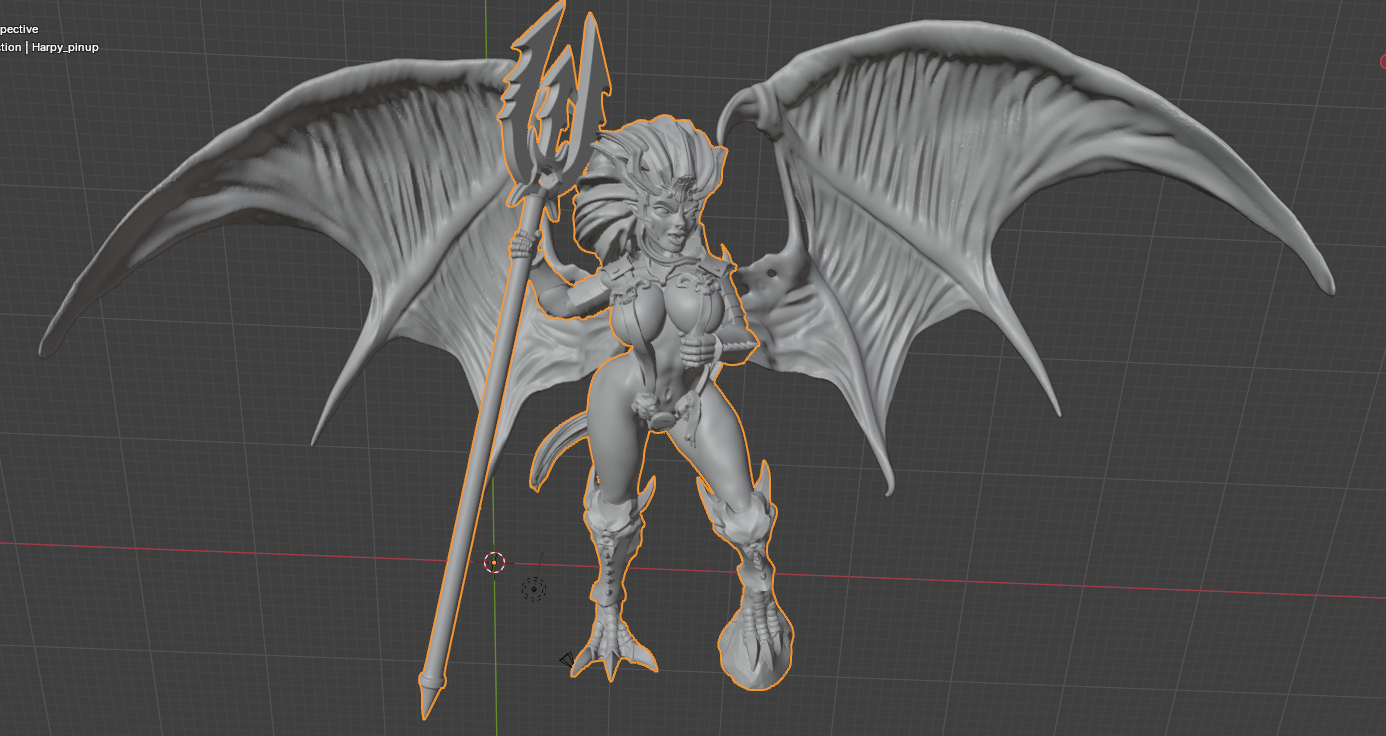The width and height of the screenshot is (1386, 736).
Task: Click the perspective view label text
Action: tap(20, 29)
